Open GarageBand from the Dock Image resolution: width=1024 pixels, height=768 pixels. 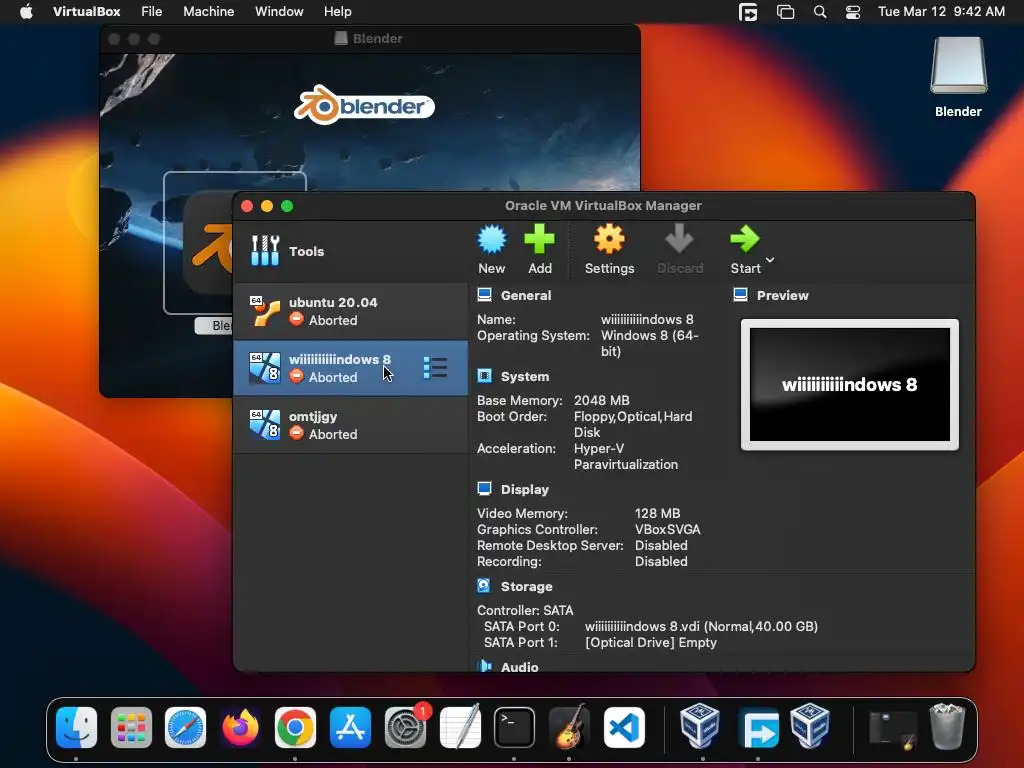pos(569,726)
